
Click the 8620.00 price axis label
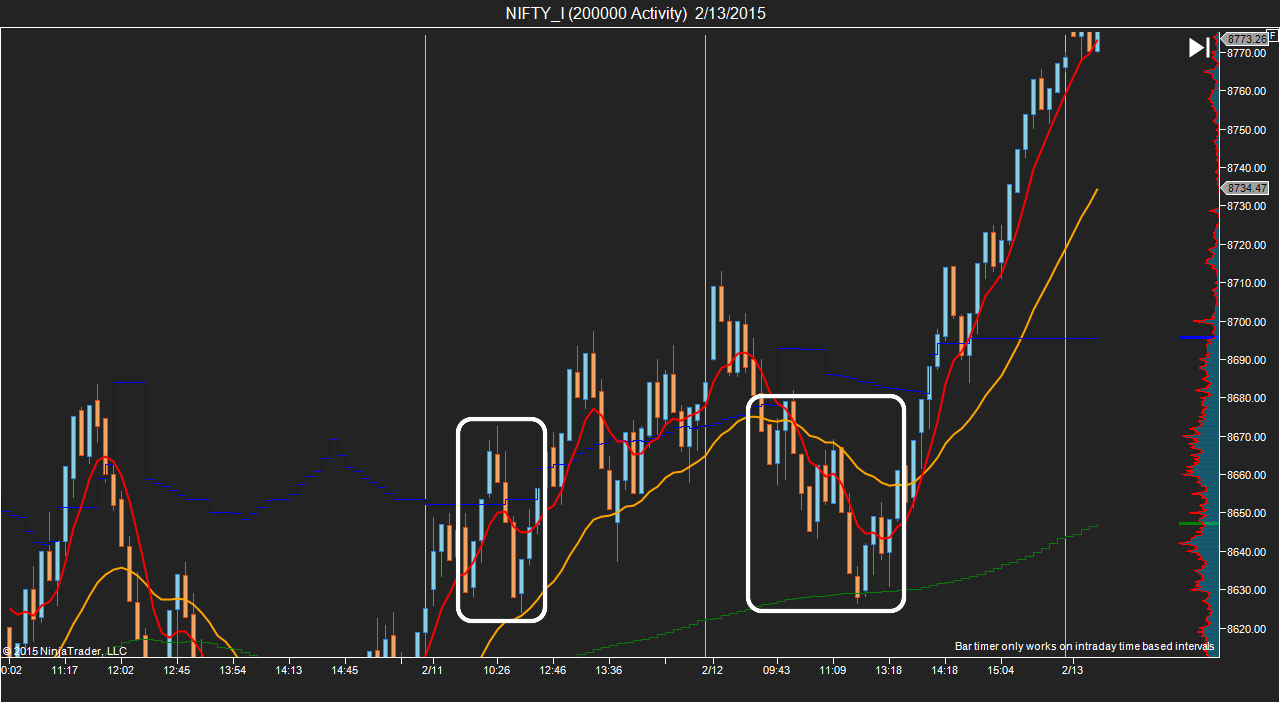pos(1246,629)
